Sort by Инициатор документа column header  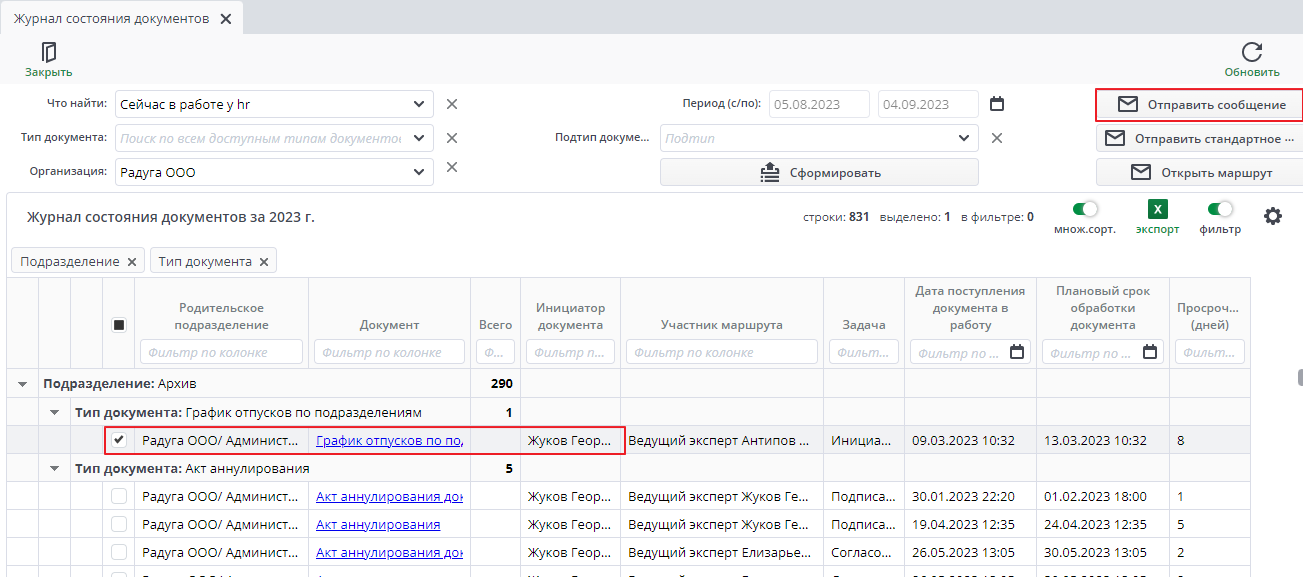570,316
